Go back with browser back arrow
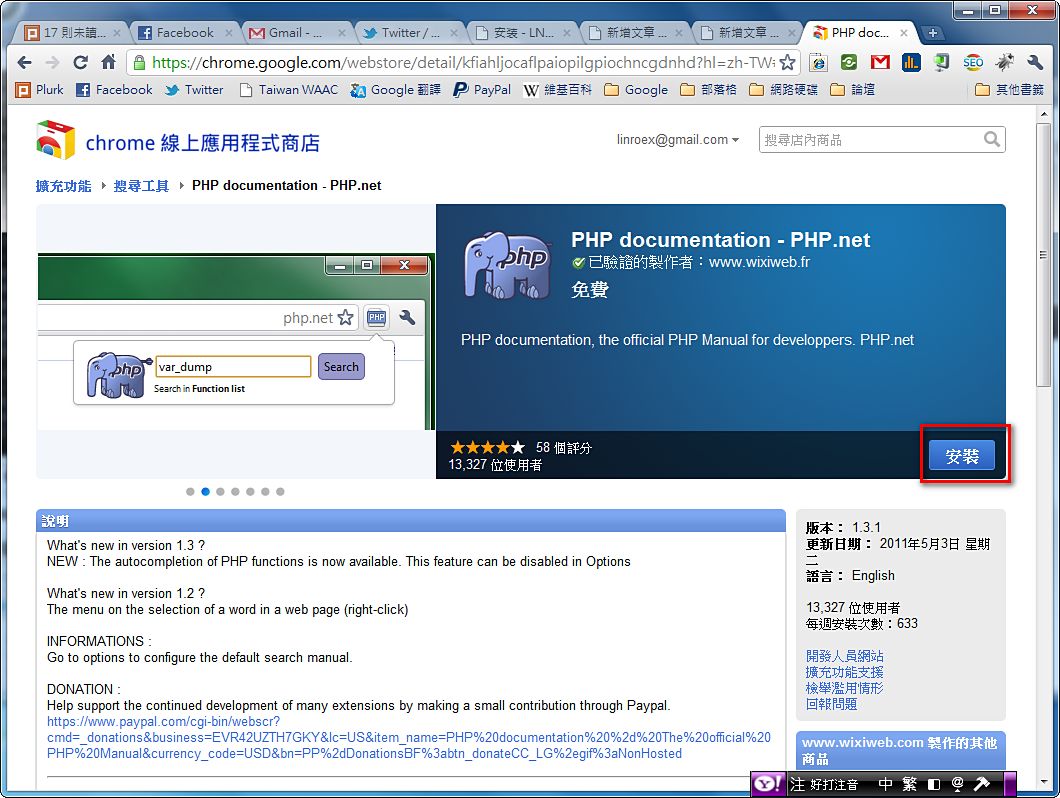 click(x=24, y=63)
